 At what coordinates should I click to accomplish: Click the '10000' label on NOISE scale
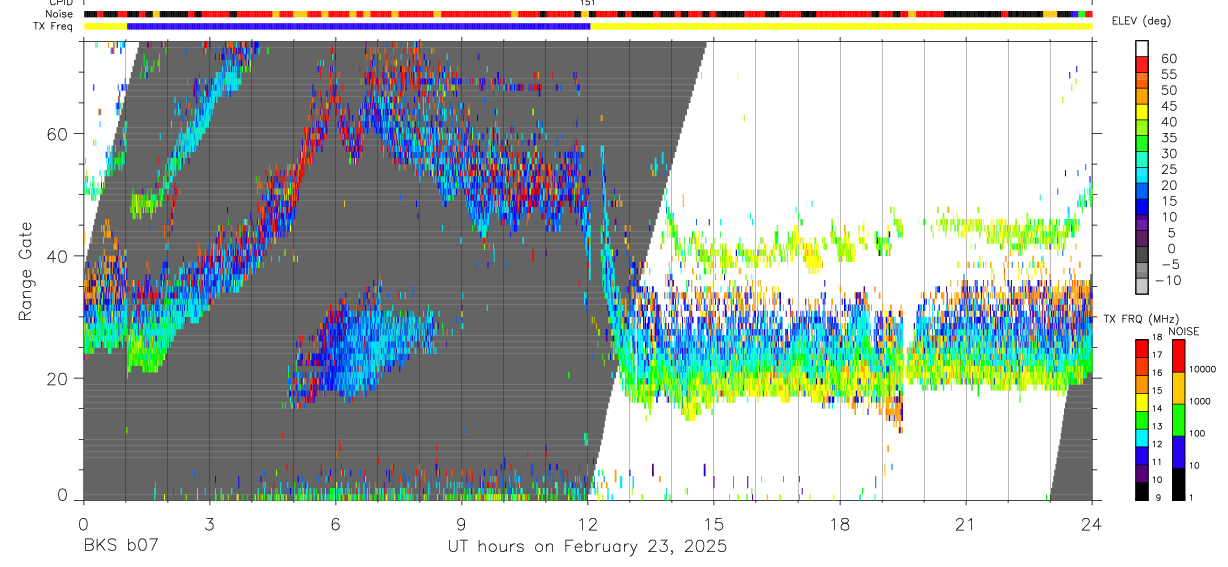coord(1203,369)
